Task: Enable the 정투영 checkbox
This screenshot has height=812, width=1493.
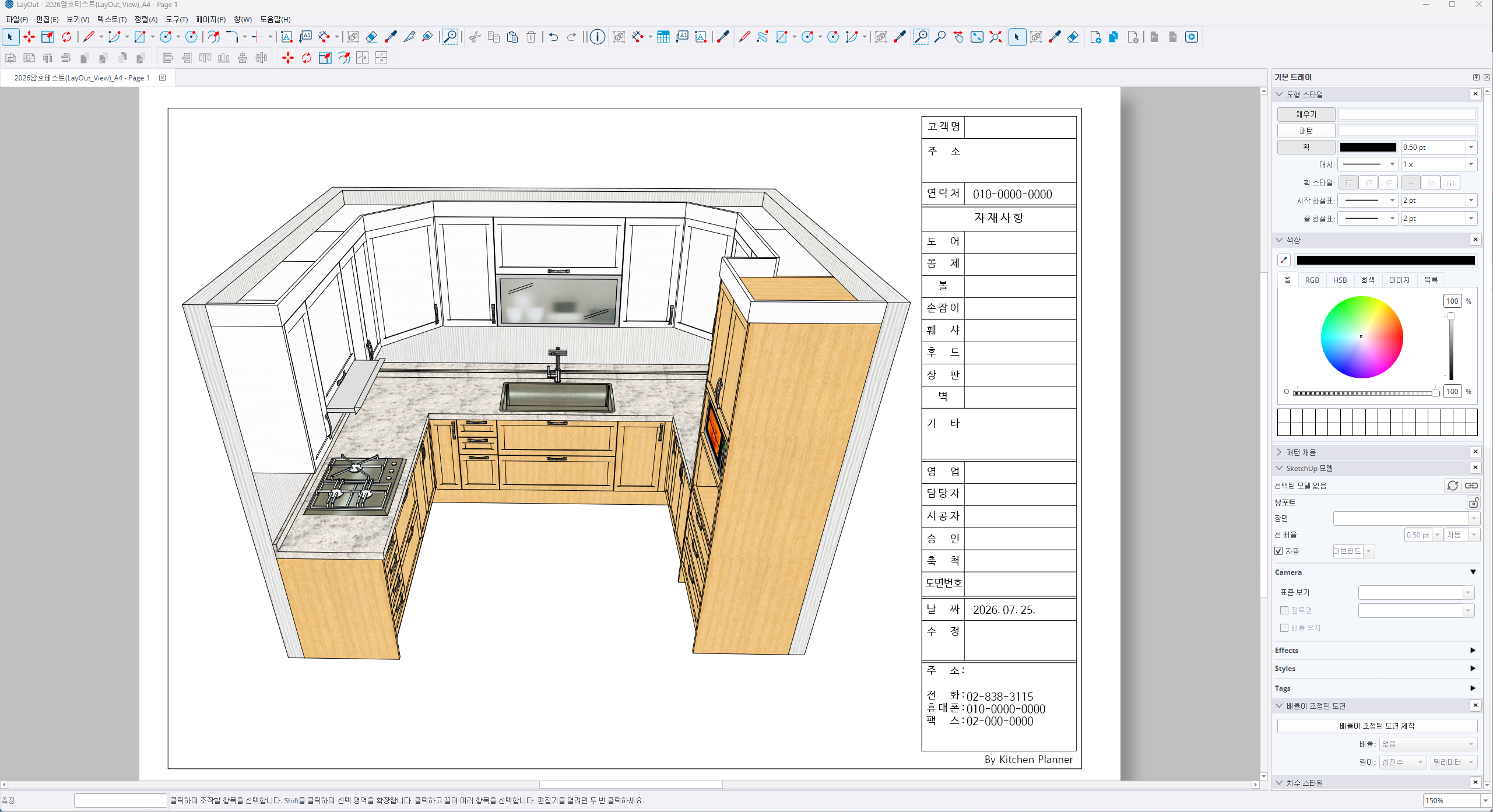Action: click(x=1284, y=610)
